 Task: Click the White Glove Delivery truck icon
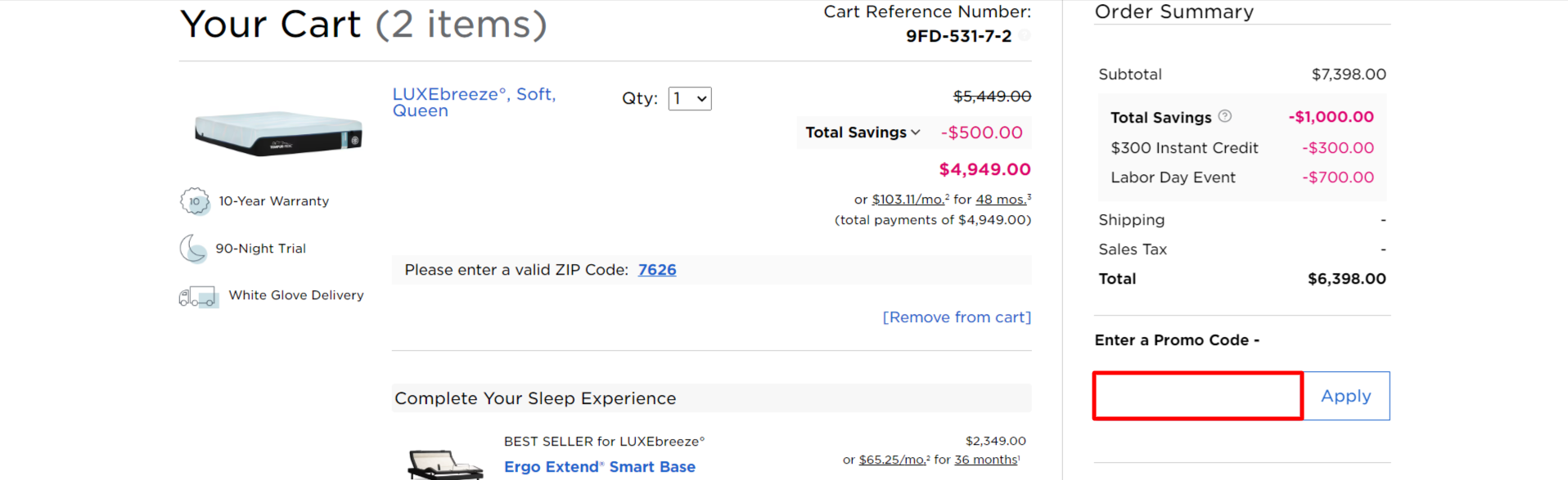(198, 296)
